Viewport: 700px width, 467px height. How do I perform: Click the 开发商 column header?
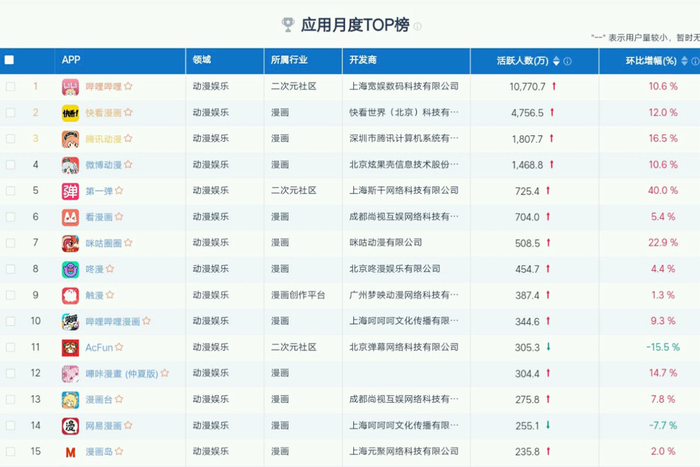pyautogui.click(x=363, y=60)
